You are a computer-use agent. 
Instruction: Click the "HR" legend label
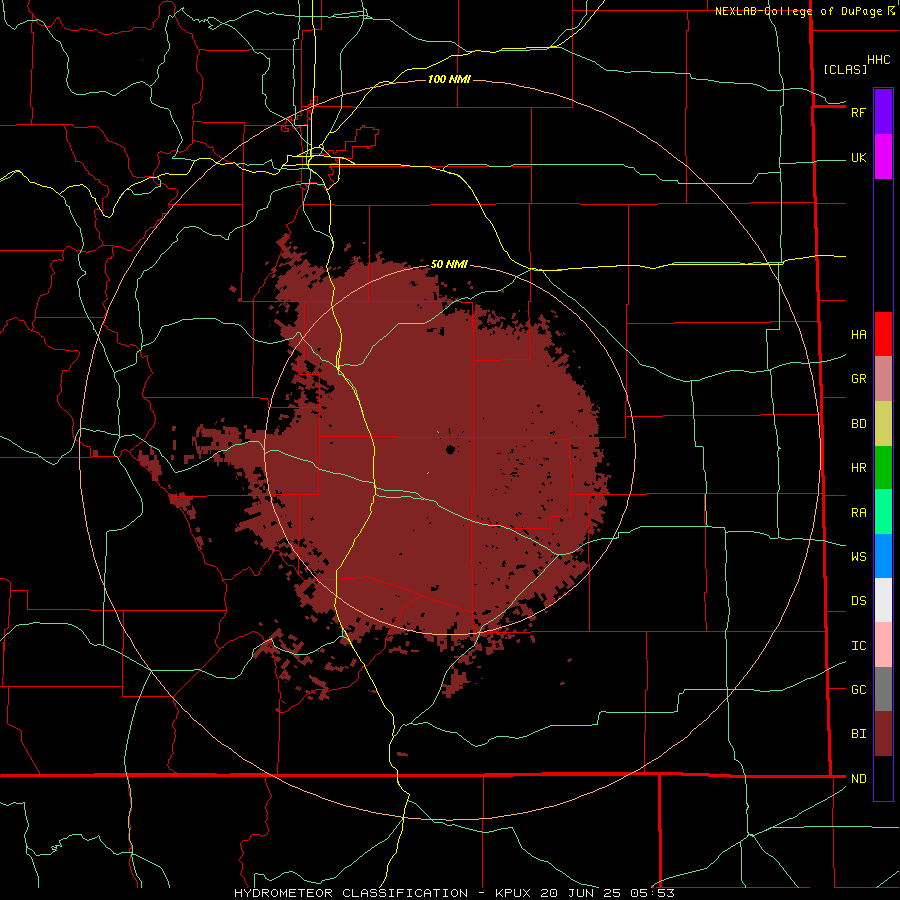pos(858,468)
